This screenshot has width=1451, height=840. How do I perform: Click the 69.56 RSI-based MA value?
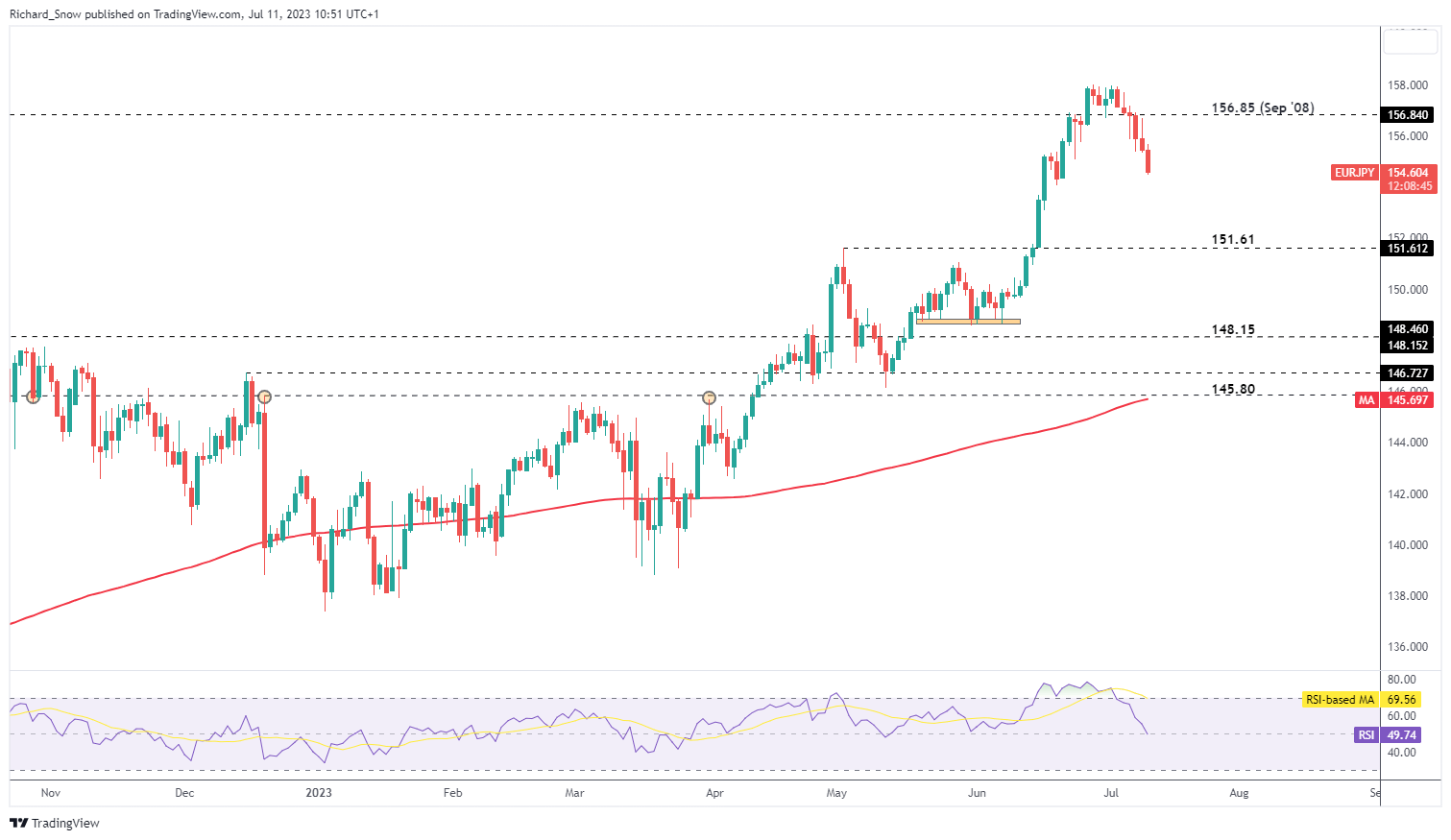click(x=1402, y=700)
